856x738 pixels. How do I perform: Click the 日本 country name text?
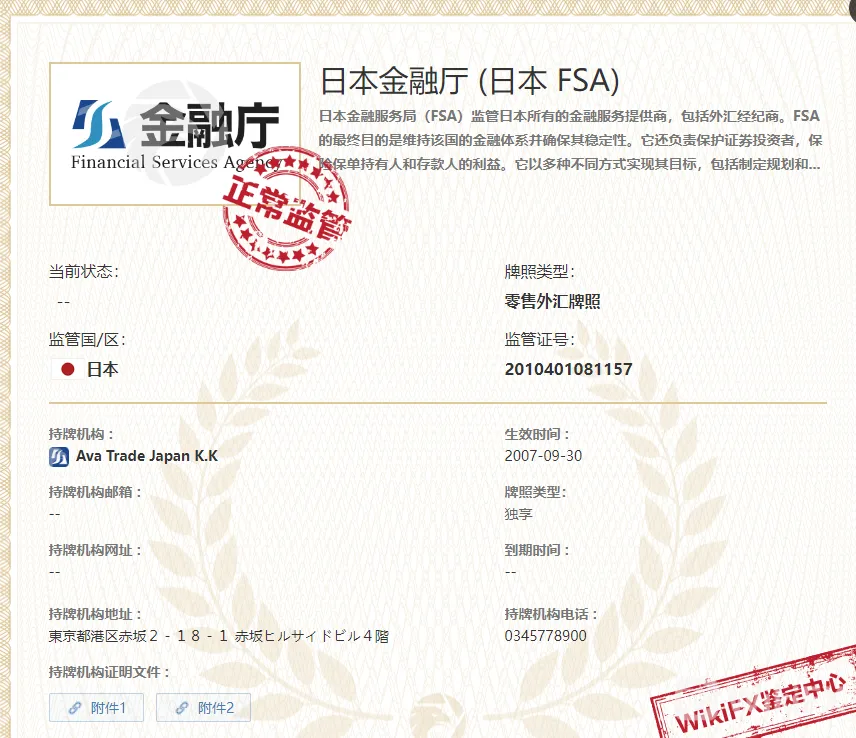pyautogui.click(x=102, y=370)
